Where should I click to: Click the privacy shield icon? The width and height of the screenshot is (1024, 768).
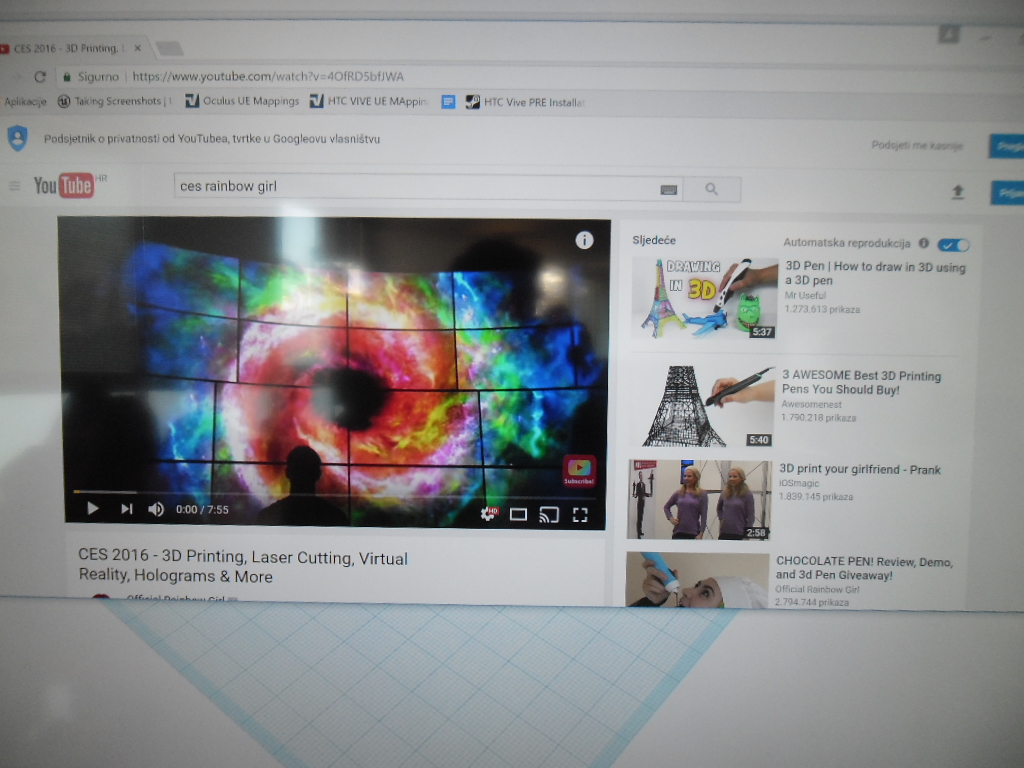click(x=18, y=138)
